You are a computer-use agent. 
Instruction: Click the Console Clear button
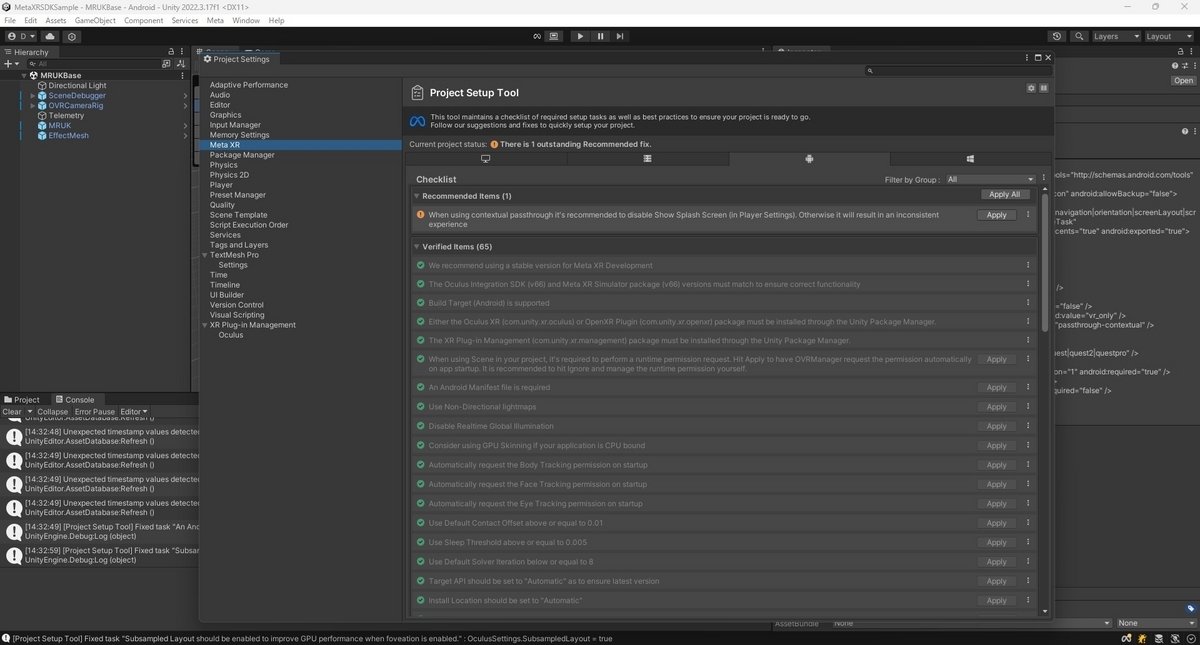click(12, 412)
